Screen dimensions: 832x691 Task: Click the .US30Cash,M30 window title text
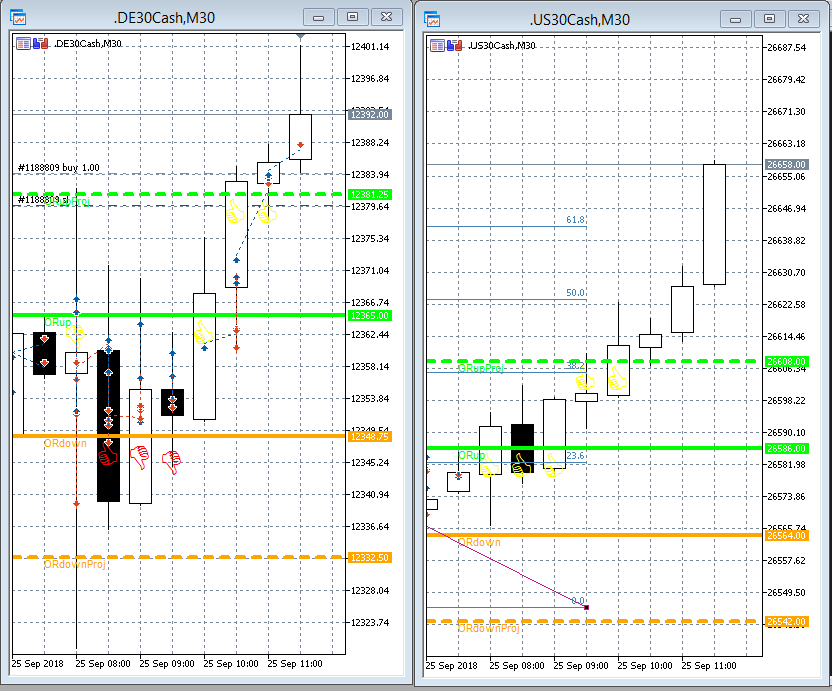point(579,20)
